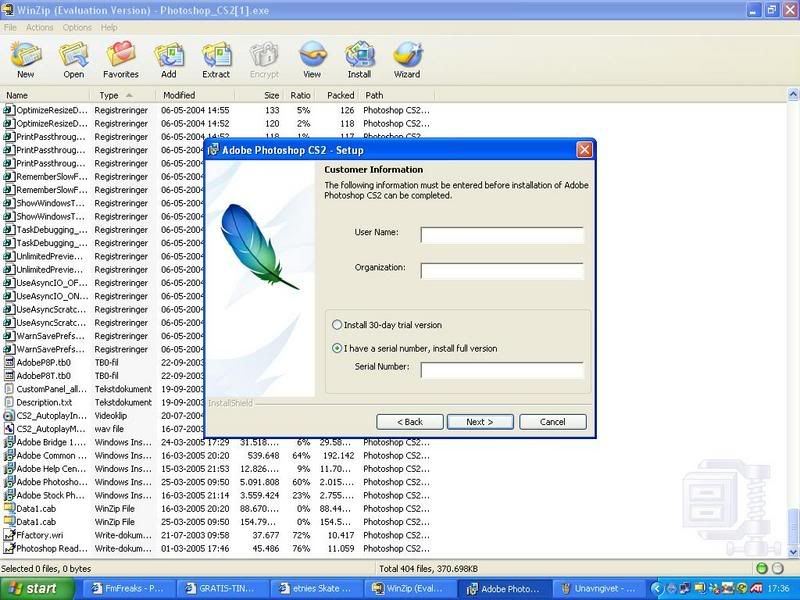Click the User Name input field
800x600 pixels.
[502, 235]
